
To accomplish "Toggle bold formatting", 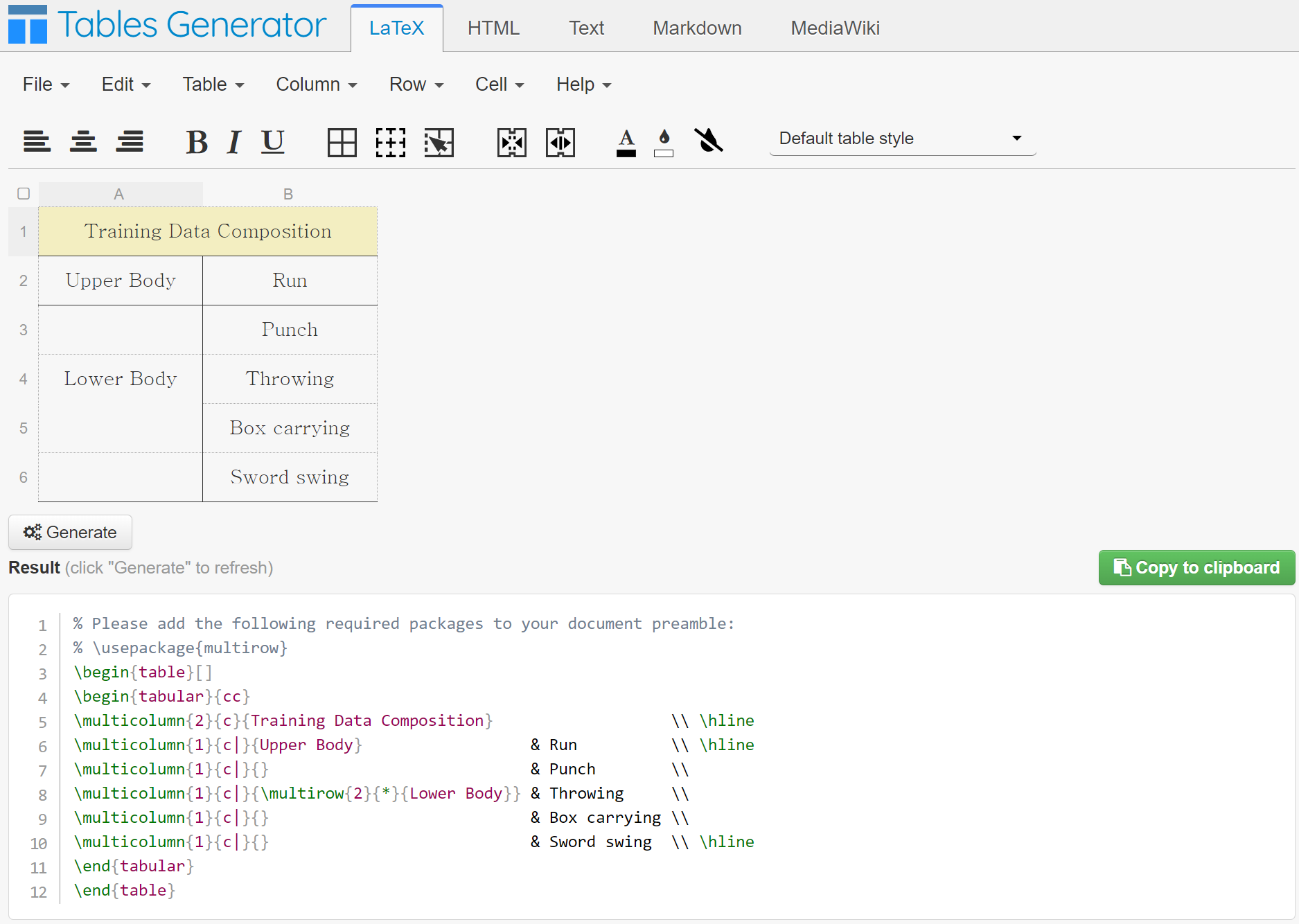I will click(197, 142).
